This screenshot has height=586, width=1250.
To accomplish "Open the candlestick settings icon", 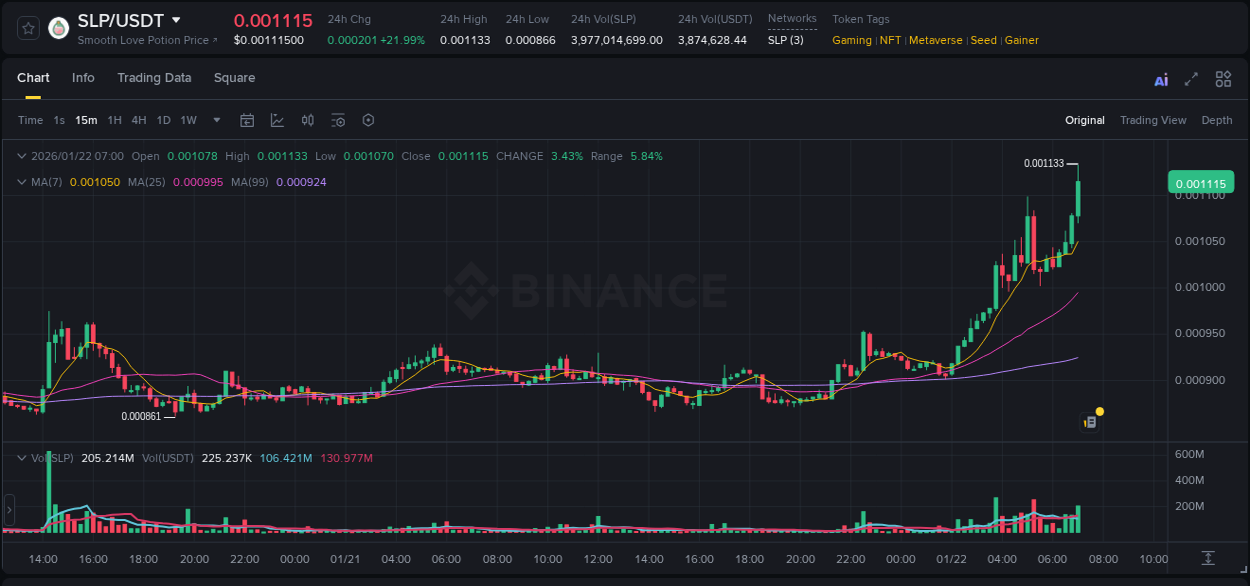I will [308, 120].
